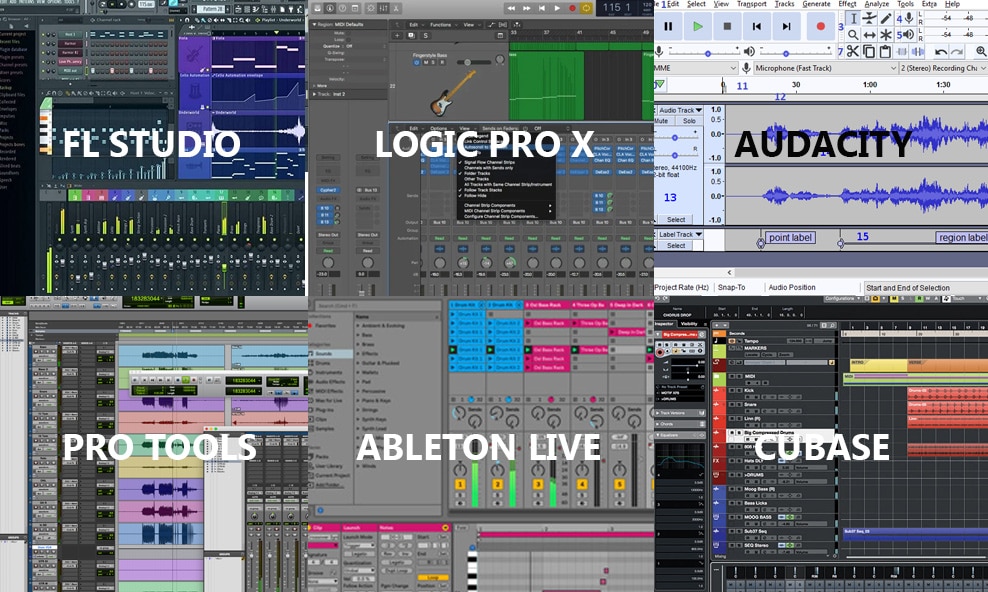Click the Pause button in Audacity

[668, 26]
